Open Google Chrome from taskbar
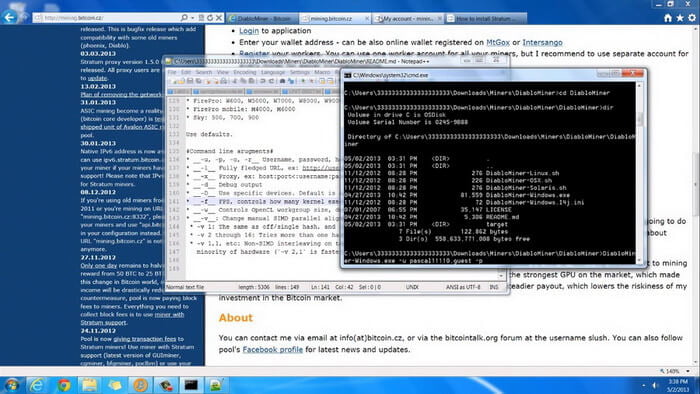The image size is (700, 394). [x=63, y=385]
